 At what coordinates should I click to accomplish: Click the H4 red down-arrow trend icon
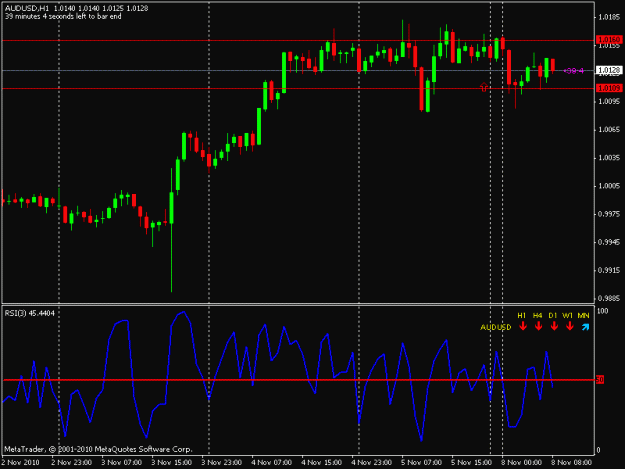(x=538, y=327)
